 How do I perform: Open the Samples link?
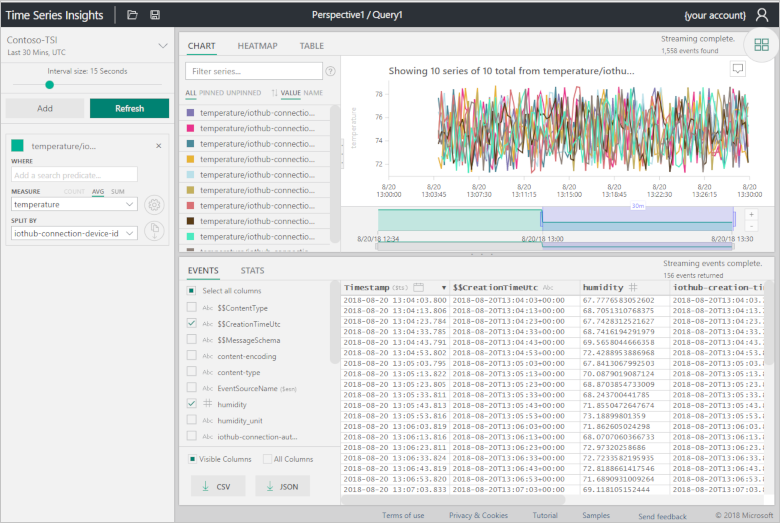click(x=595, y=516)
